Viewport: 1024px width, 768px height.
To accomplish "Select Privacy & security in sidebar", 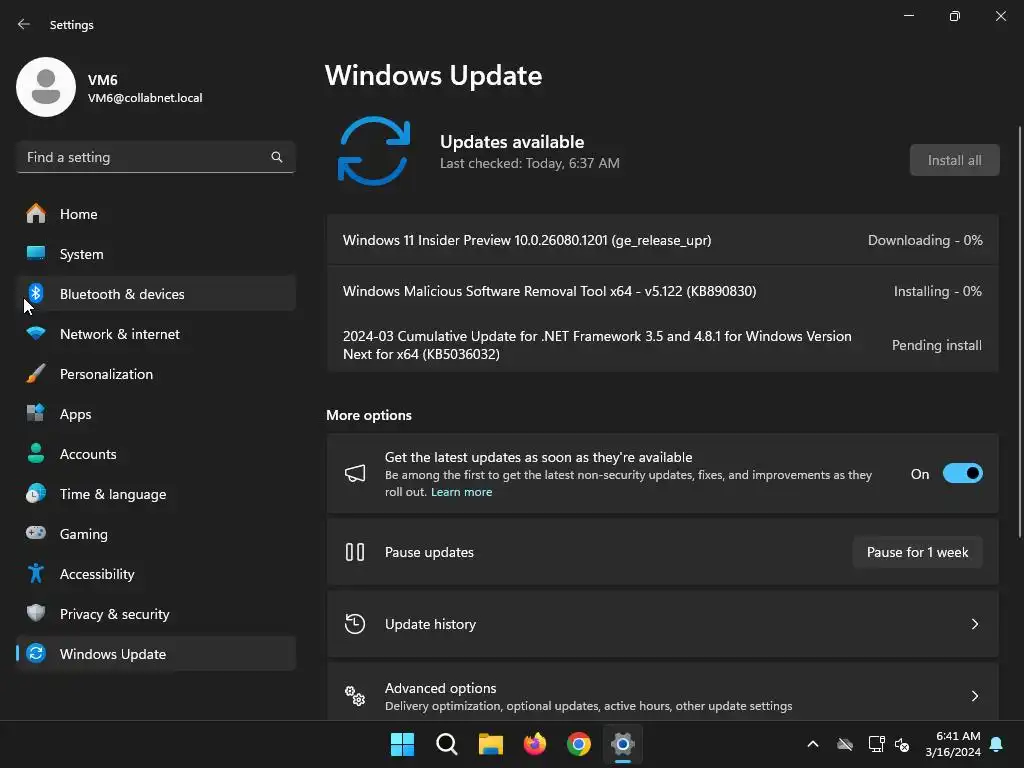I will click(x=156, y=613).
